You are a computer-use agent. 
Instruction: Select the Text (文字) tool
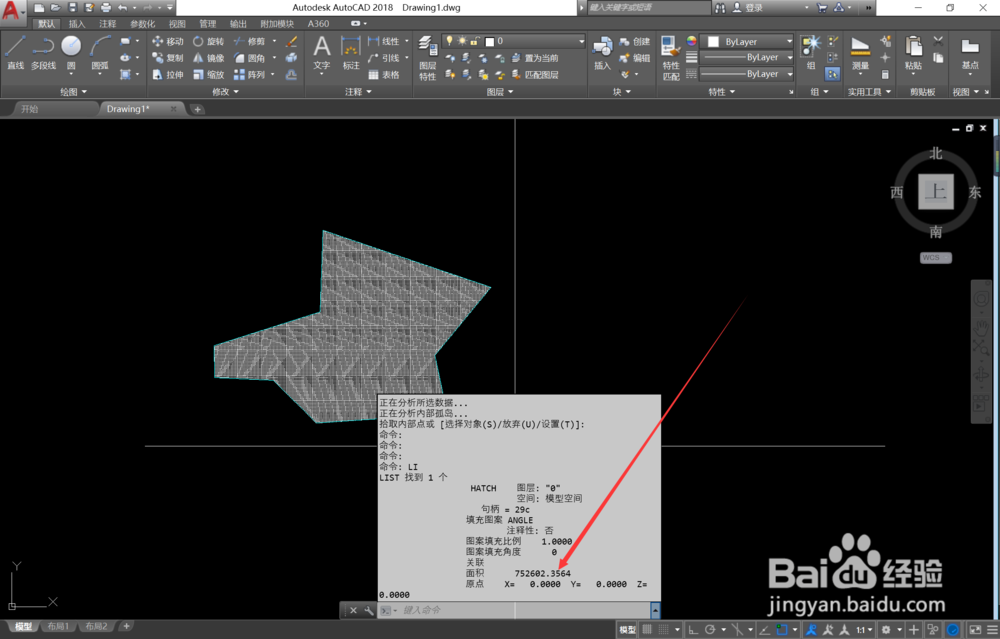click(x=322, y=54)
